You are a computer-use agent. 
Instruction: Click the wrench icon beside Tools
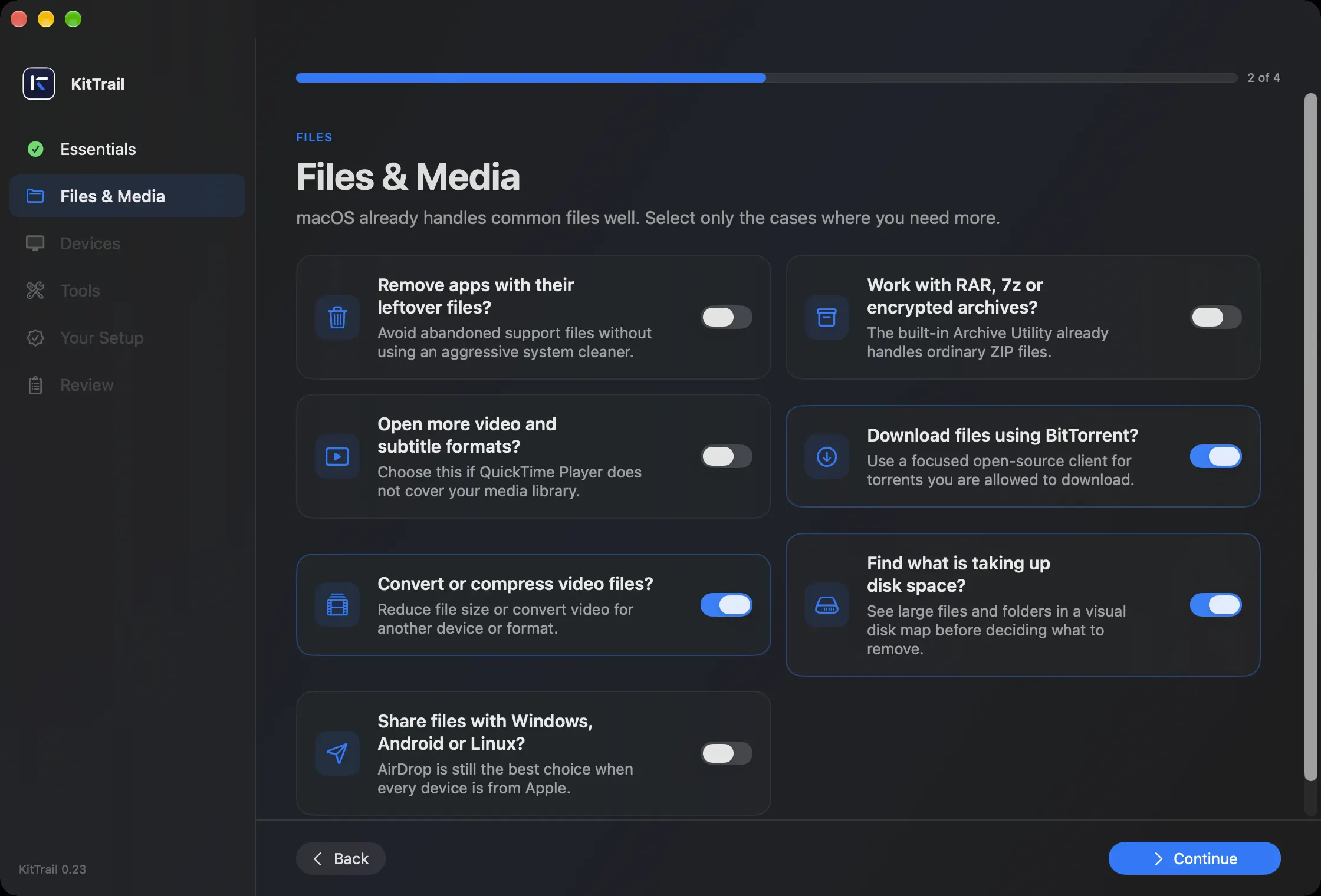[x=35, y=291]
